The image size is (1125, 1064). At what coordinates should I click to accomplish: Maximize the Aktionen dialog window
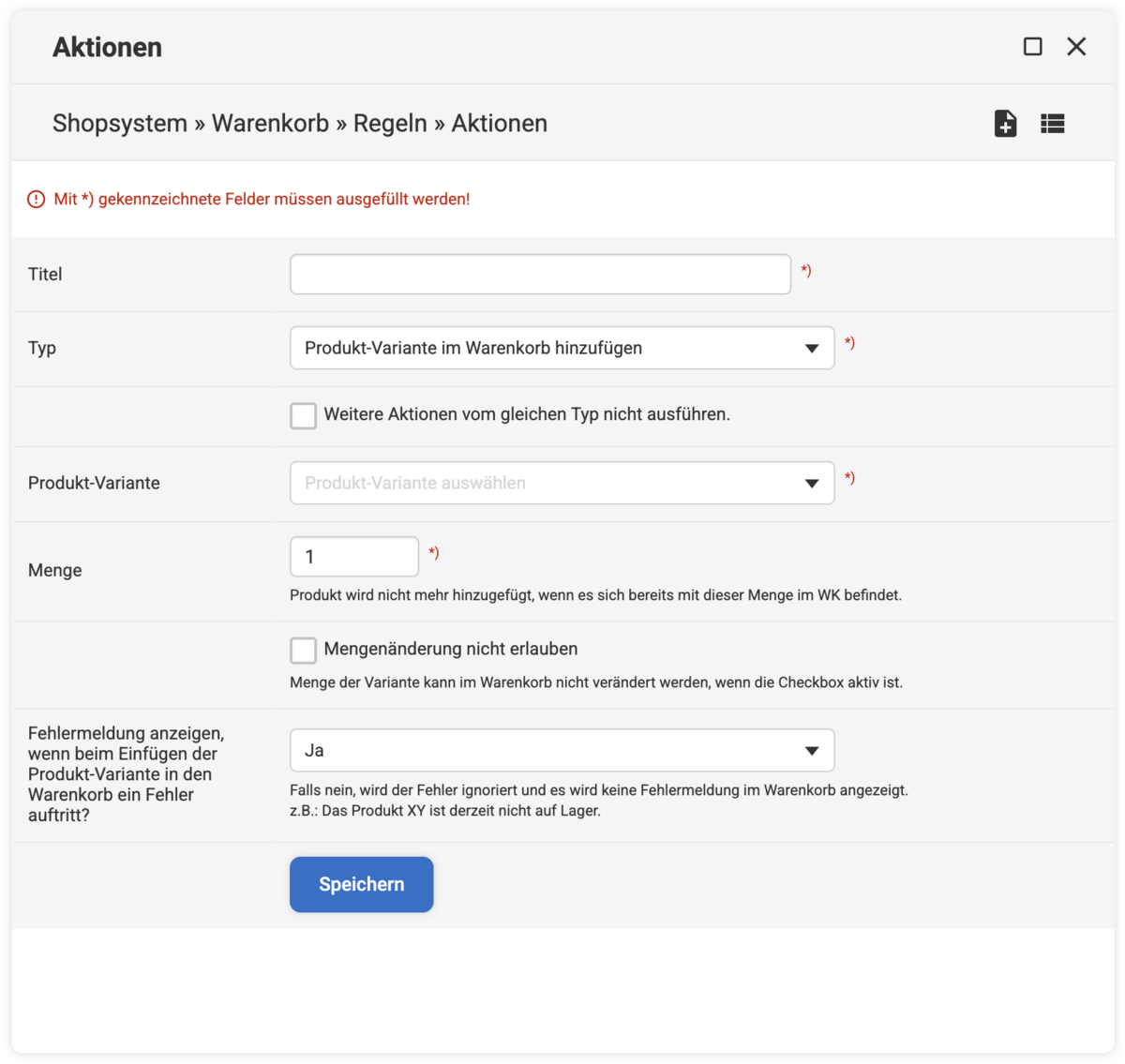[x=1032, y=47]
